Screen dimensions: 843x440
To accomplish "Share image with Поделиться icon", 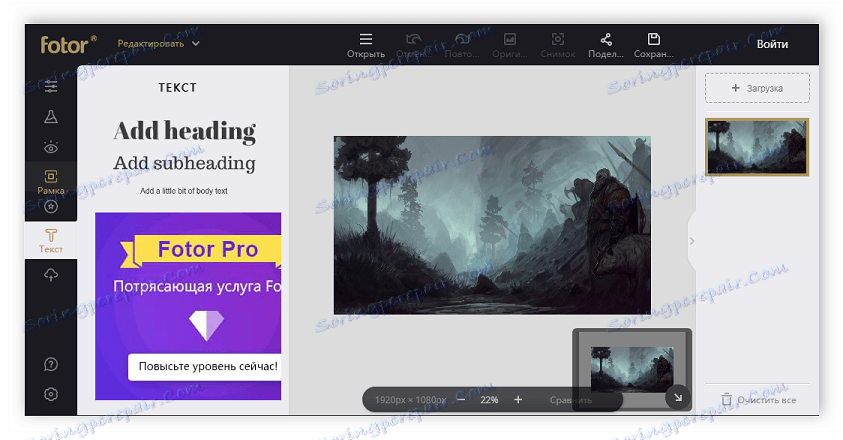I will pyautogui.click(x=606, y=45).
